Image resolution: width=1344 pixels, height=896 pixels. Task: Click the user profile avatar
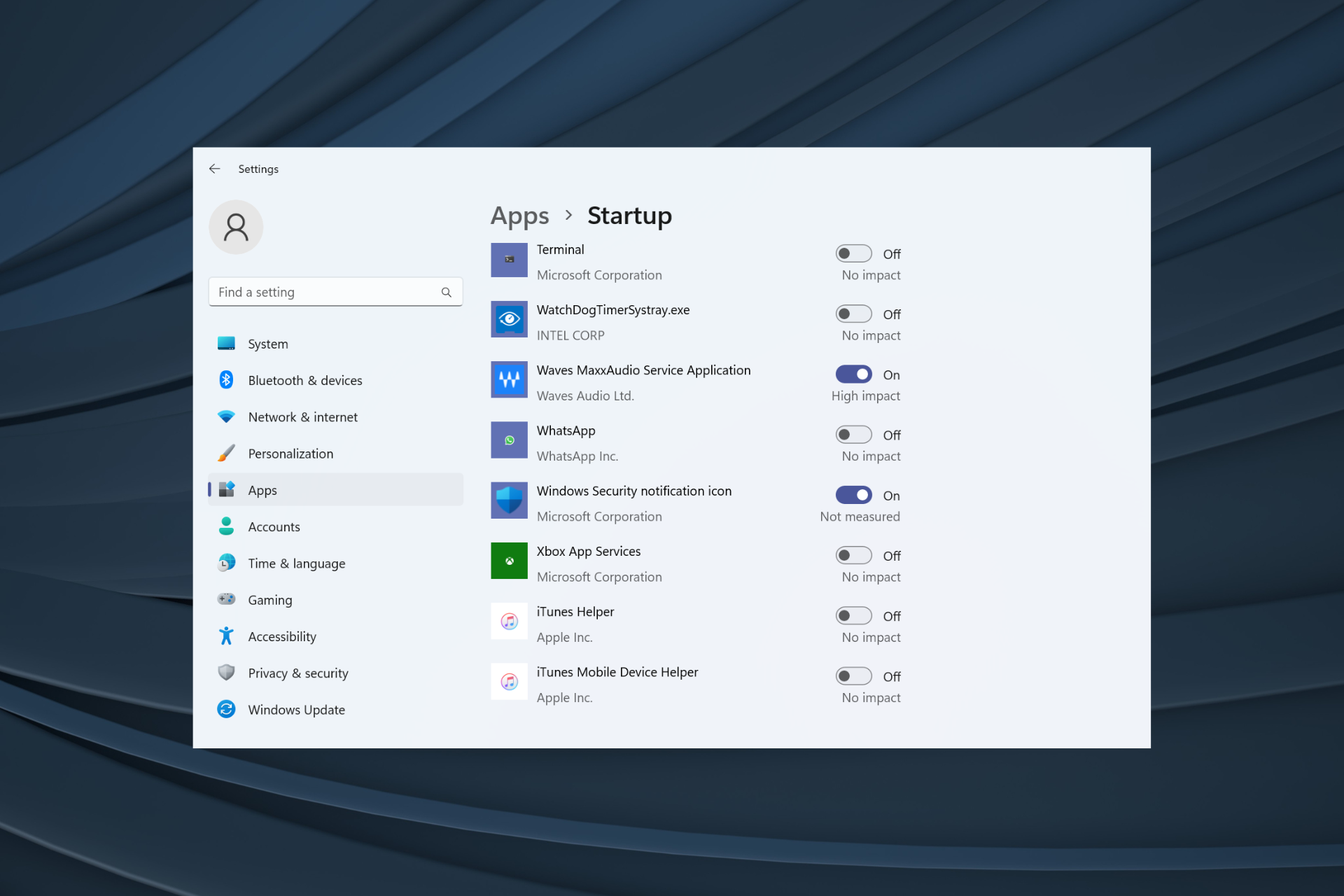point(236,227)
